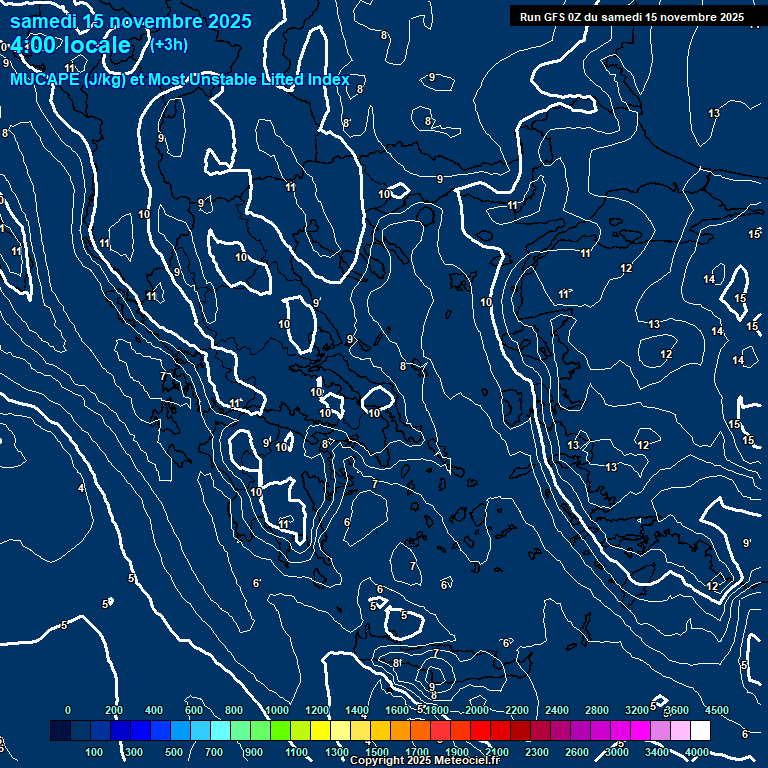The width and height of the screenshot is (768, 768).
Task: Click the blue swatch between 300 and 400
Action: [141, 730]
